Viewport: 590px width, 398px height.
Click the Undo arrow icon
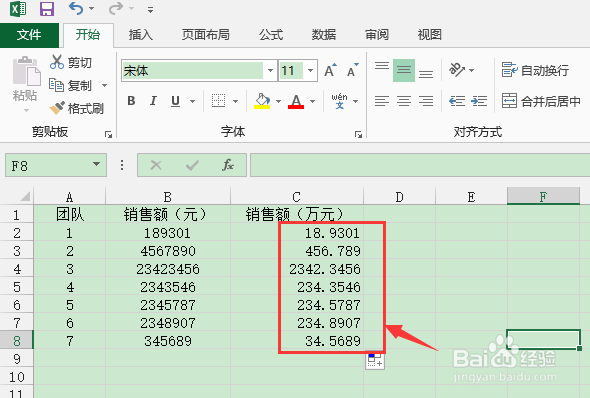pyautogui.click(x=76, y=8)
